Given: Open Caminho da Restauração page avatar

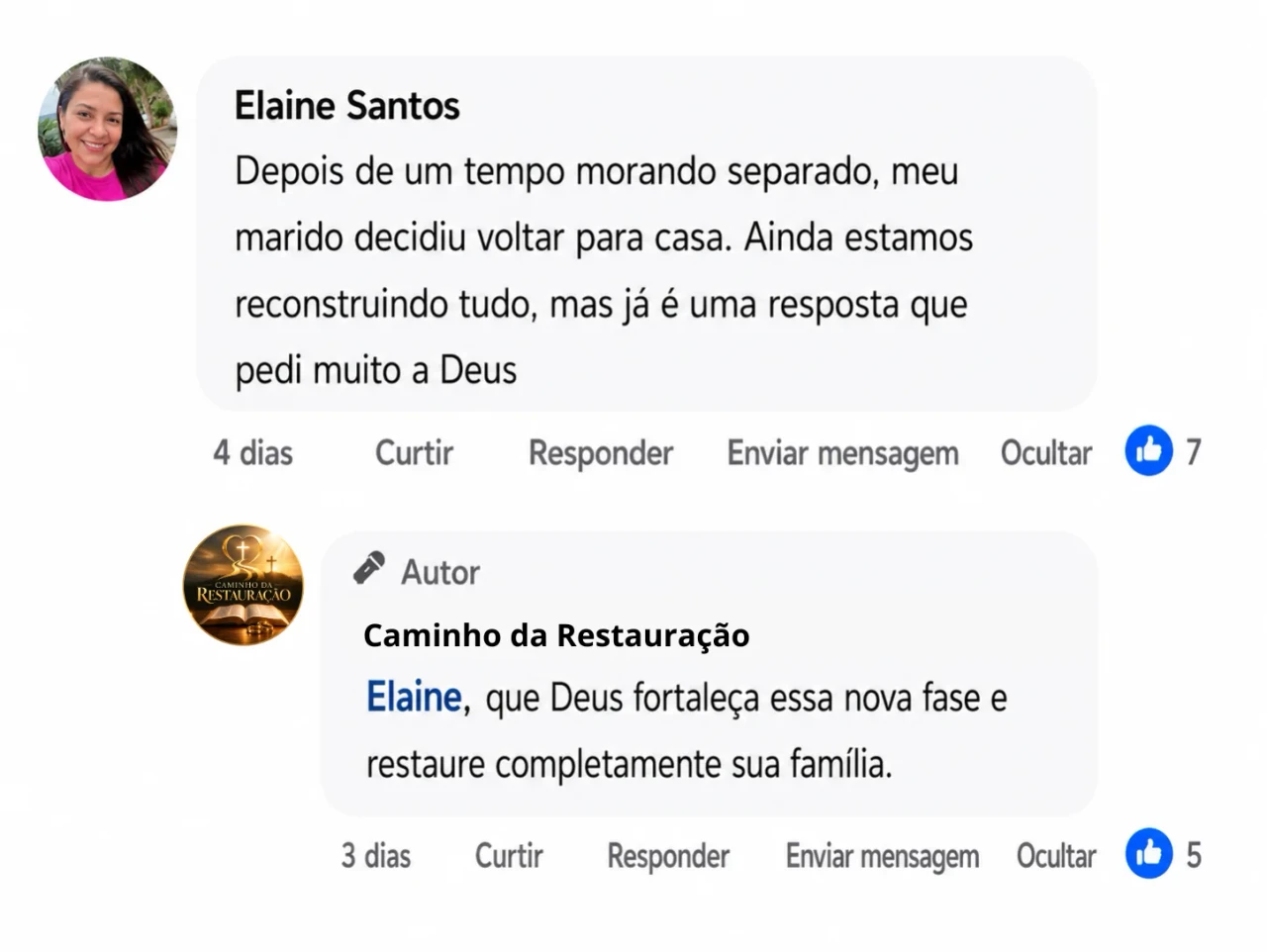Looking at the screenshot, I should pos(244,584).
